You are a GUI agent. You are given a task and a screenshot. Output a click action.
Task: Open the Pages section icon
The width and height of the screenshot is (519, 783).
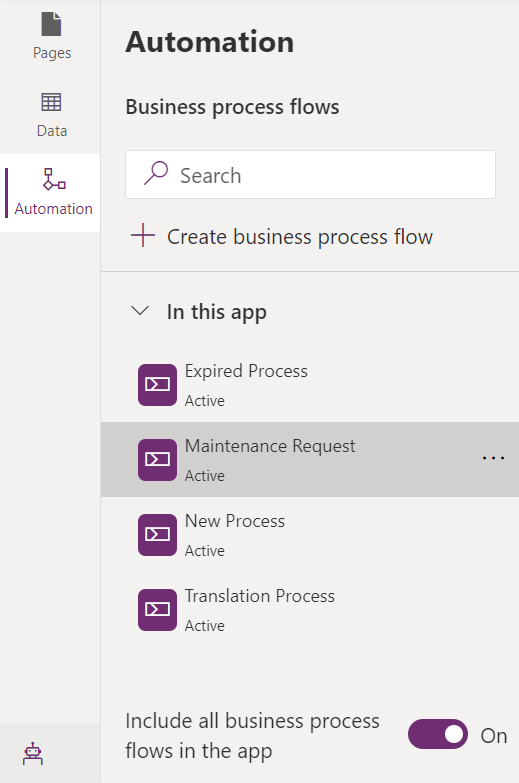[51, 24]
